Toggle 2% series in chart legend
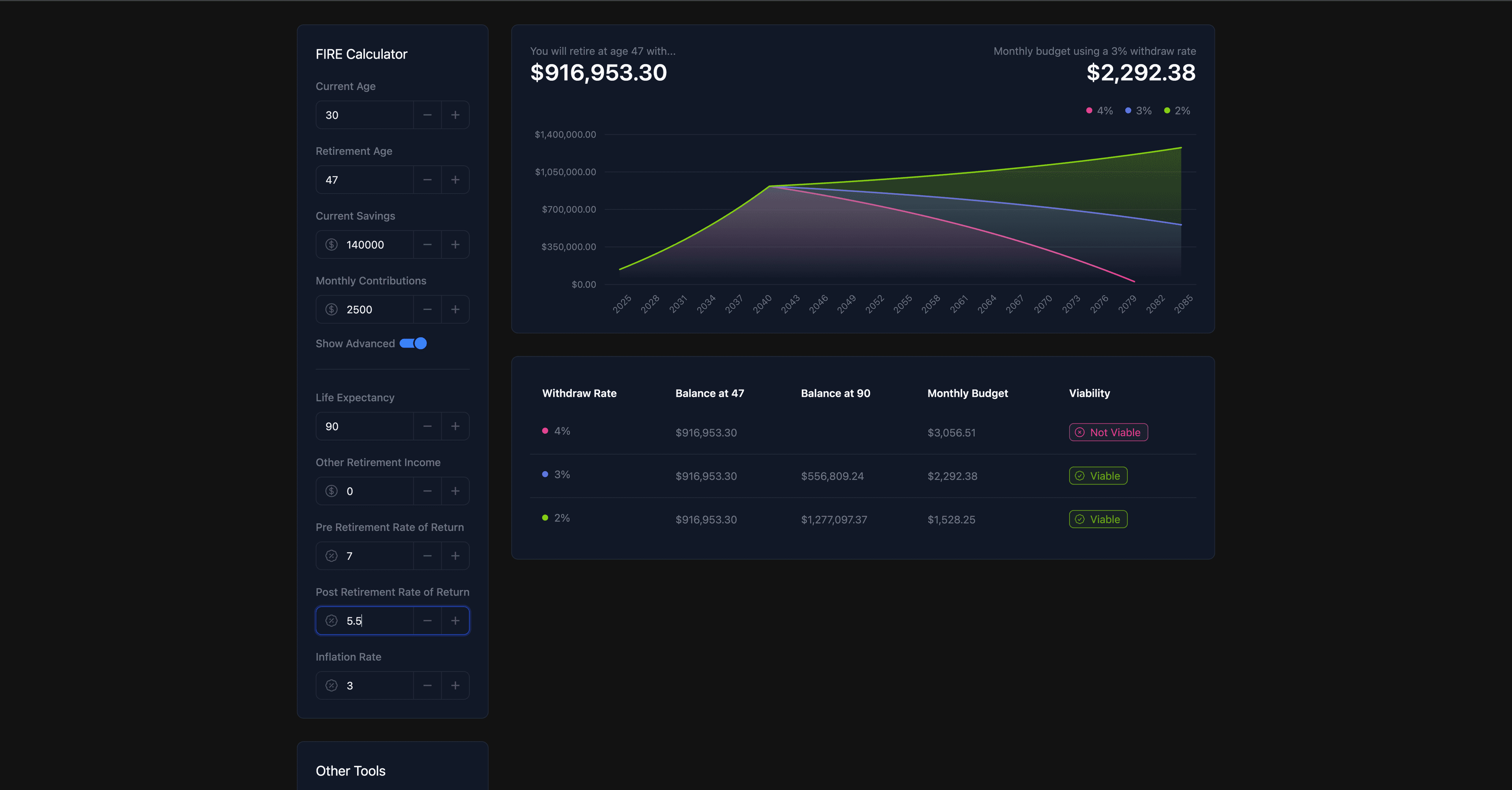1512x790 pixels. 1177,111
